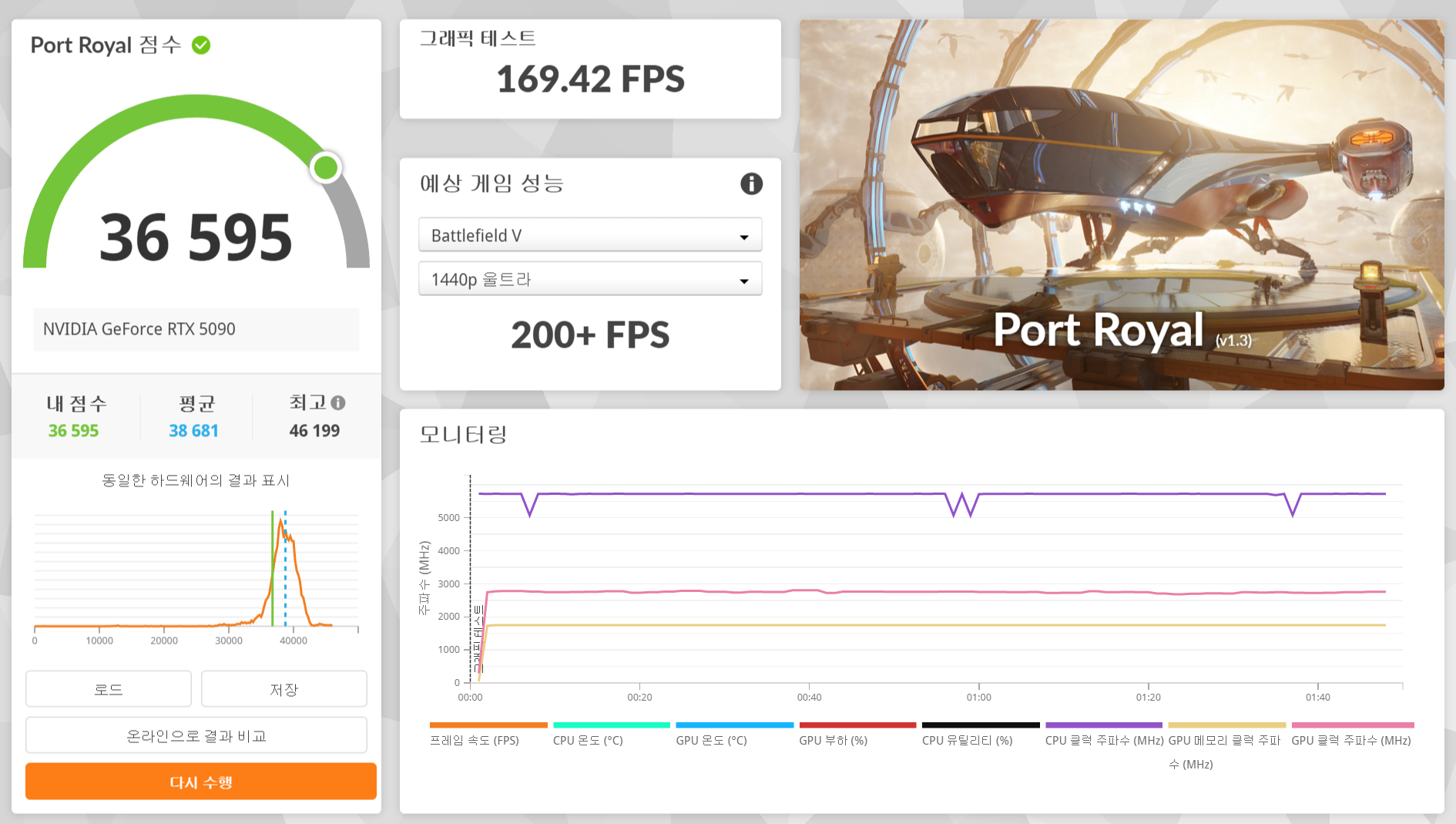Click the green verified checkmark icon
Image resolution: width=1456 pixels, height=824 pixels.
(201, 45)
